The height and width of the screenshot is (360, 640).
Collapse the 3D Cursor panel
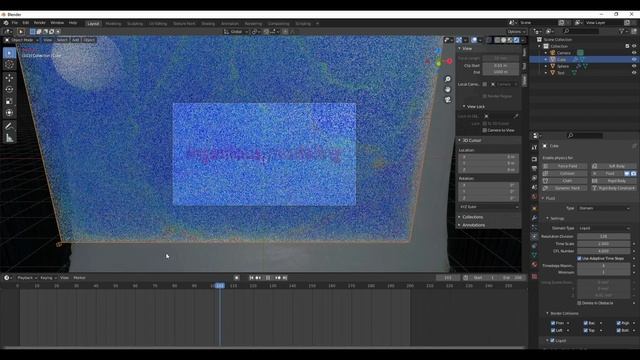(488, 140)
